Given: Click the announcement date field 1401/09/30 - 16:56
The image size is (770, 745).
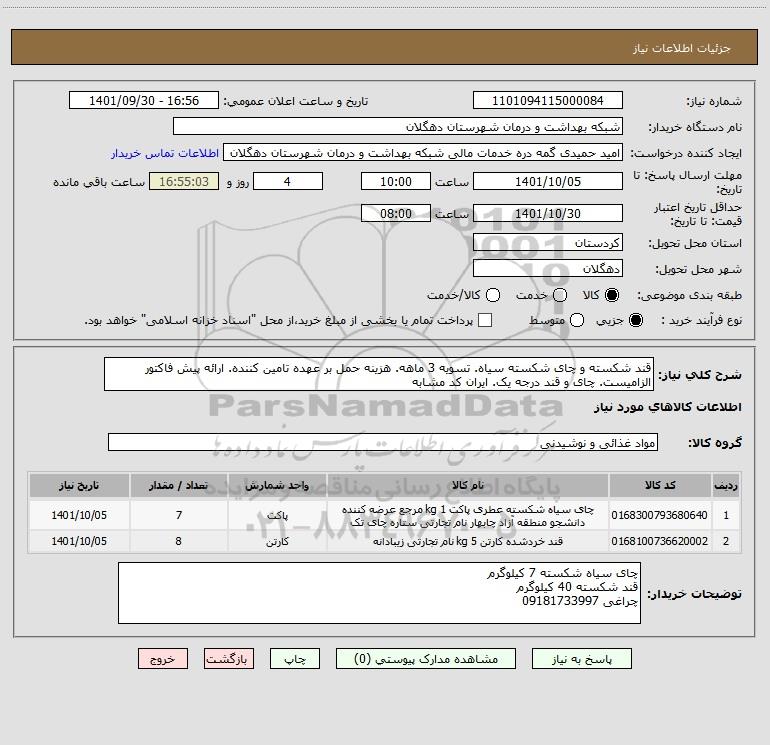Looking at the screenshot, I should (144, 100).
